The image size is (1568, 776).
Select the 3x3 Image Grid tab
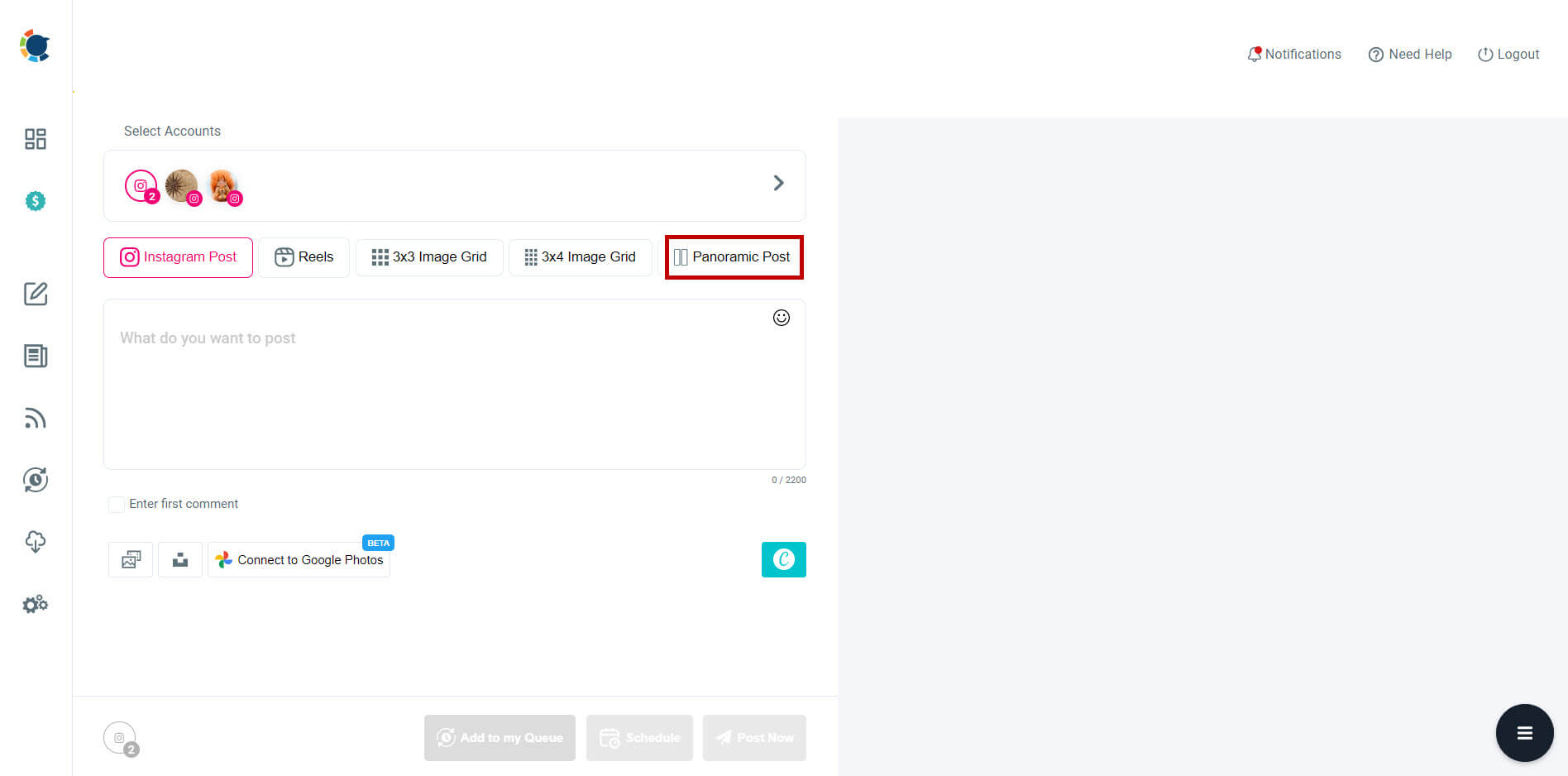[x=429, y=257]
